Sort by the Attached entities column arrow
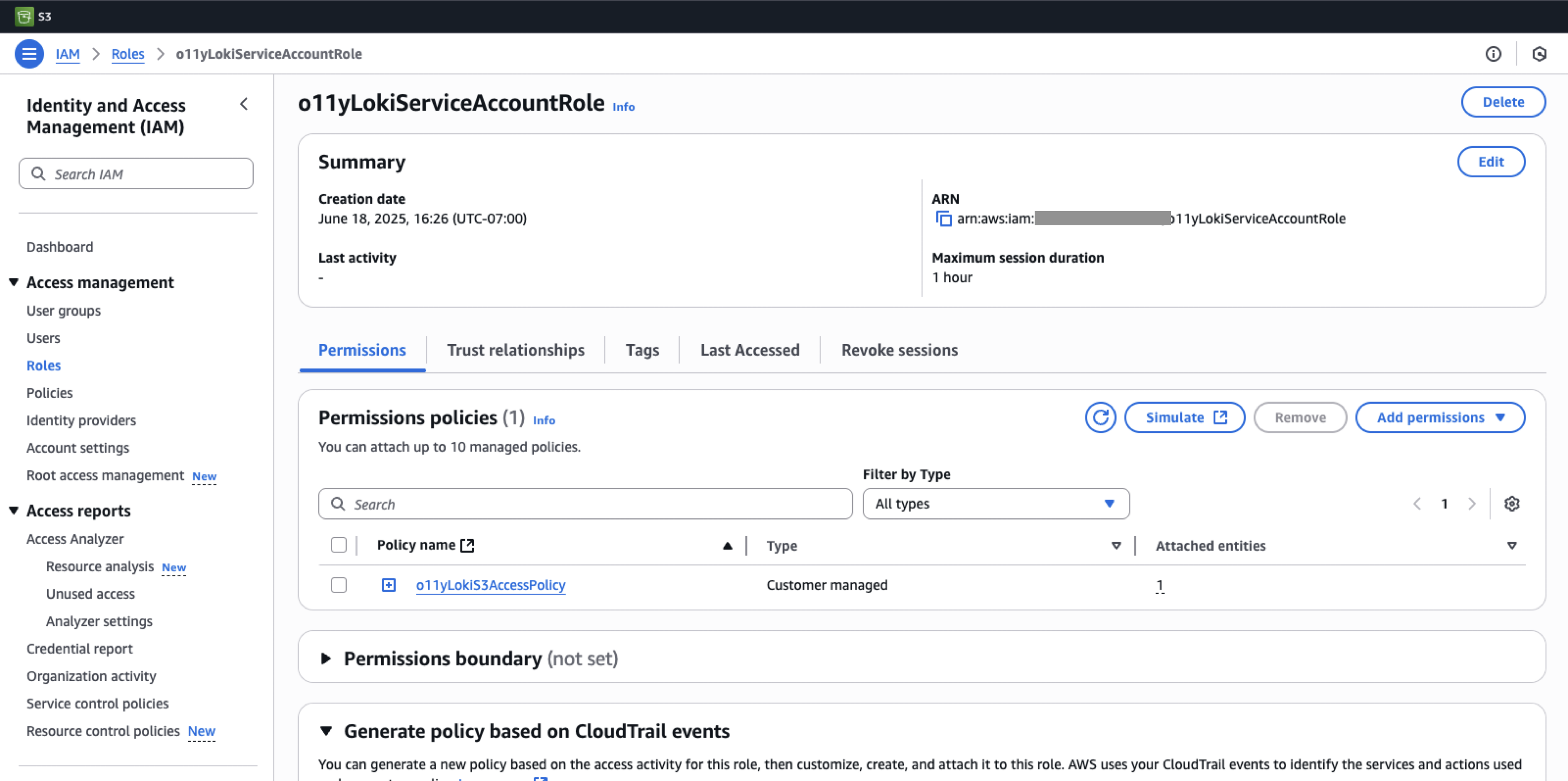This screenshot has height=781, width=1568. click(x=1512, y=545)
